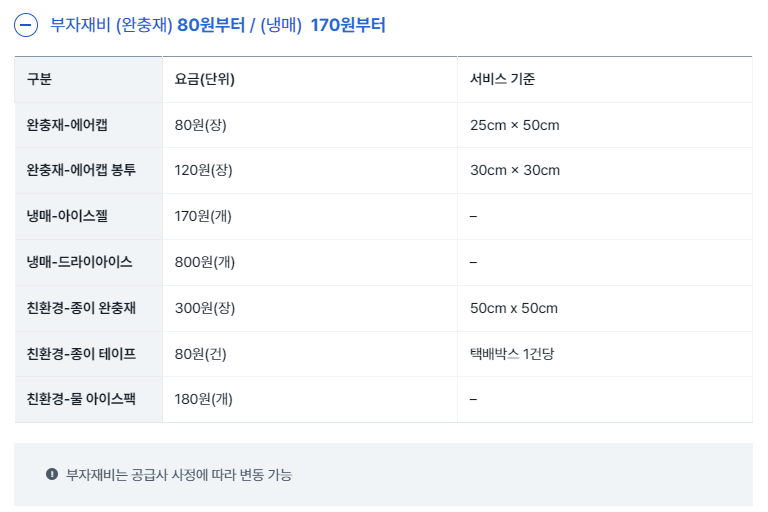The image size is (768, 512).
Task: Click the 300원(장) price cell
Action: (x=204, y=308)
